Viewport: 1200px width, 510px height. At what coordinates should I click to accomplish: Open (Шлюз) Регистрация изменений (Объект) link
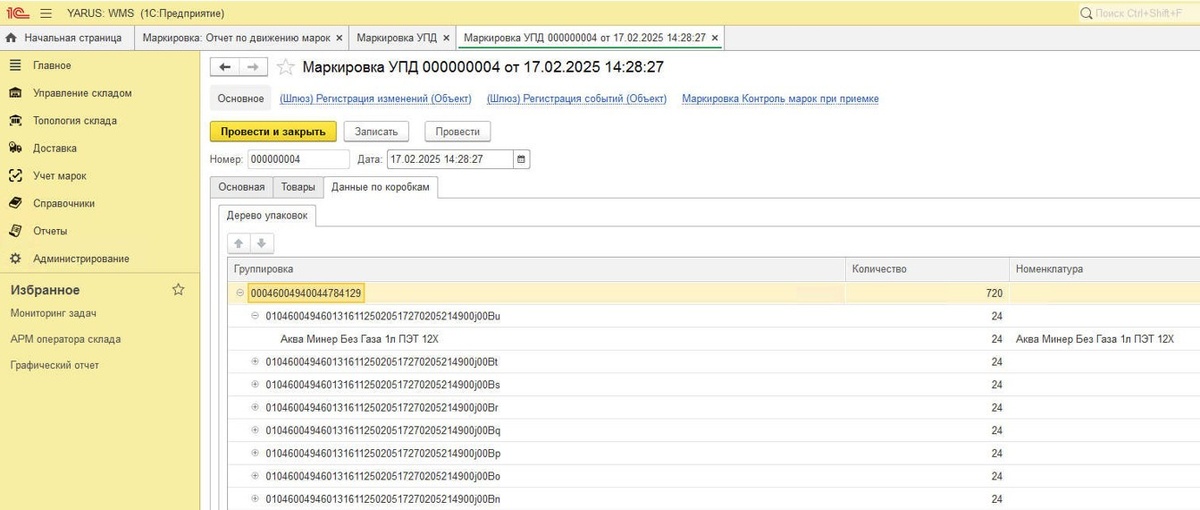click(375, 99)
